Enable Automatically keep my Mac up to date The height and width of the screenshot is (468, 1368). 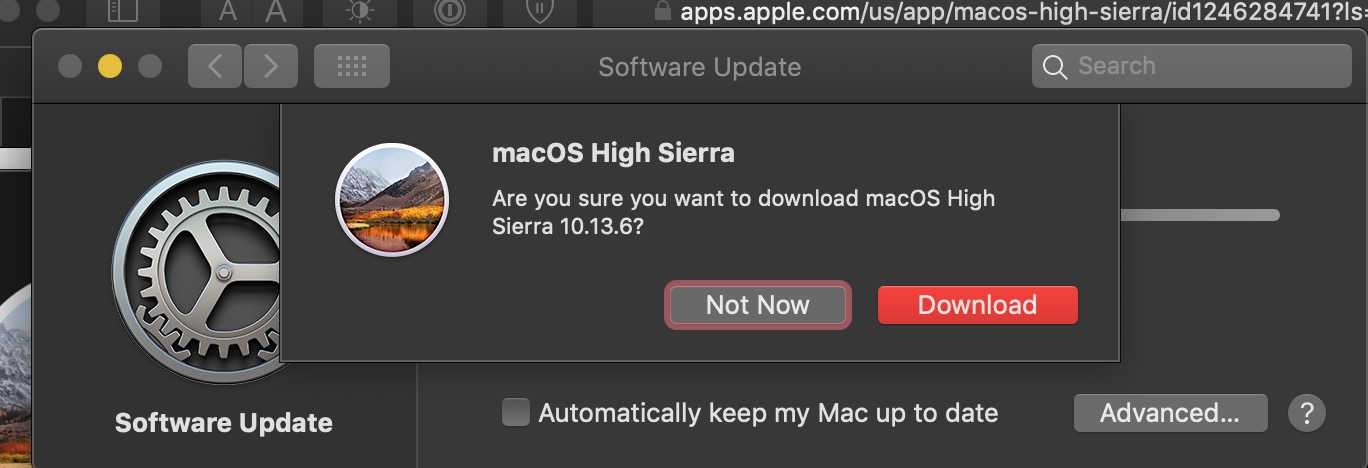[515, 412]
